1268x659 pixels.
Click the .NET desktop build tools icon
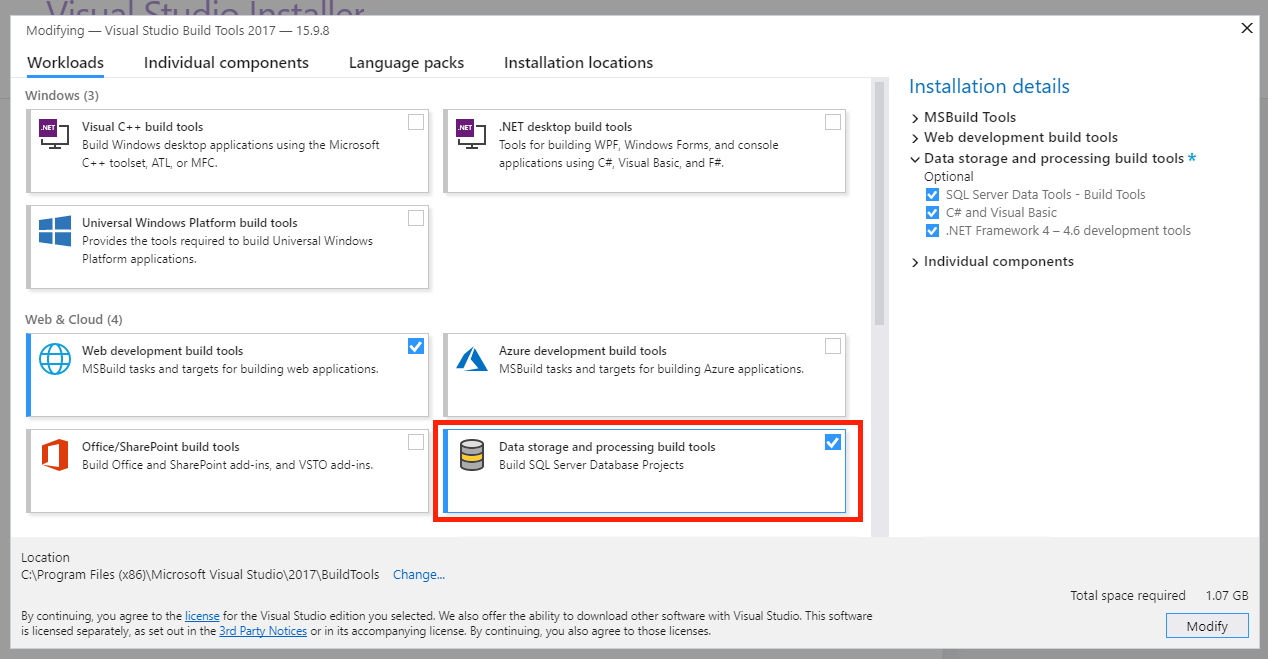[471, 135]
